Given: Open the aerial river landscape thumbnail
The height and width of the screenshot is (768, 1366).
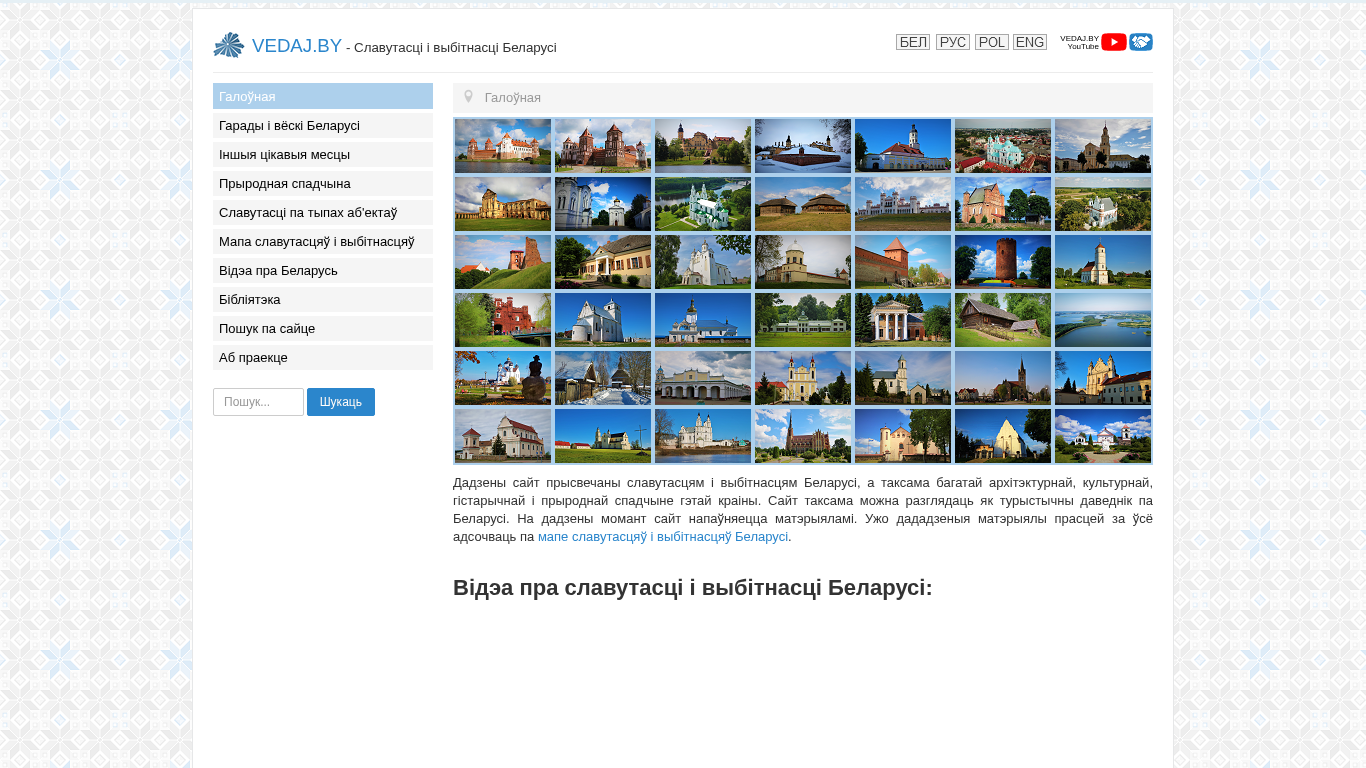Looking at the screenshot, I should point(1103,320).
